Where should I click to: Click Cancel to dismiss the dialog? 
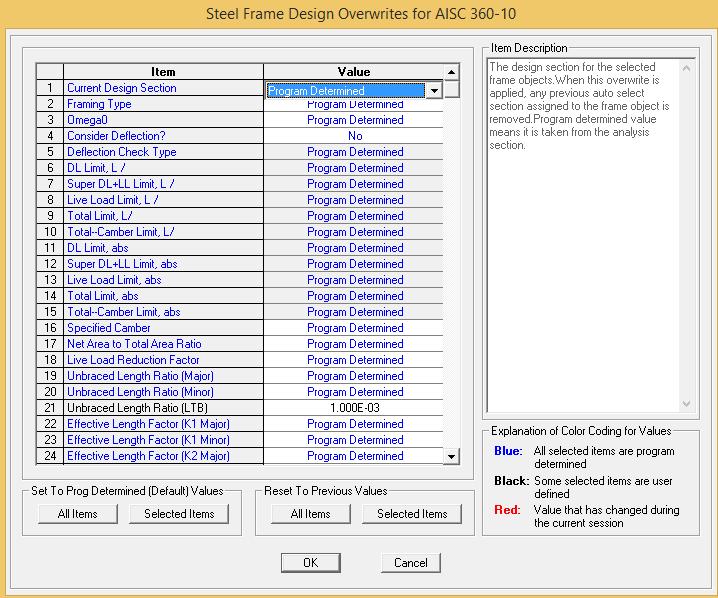[411, 563]
